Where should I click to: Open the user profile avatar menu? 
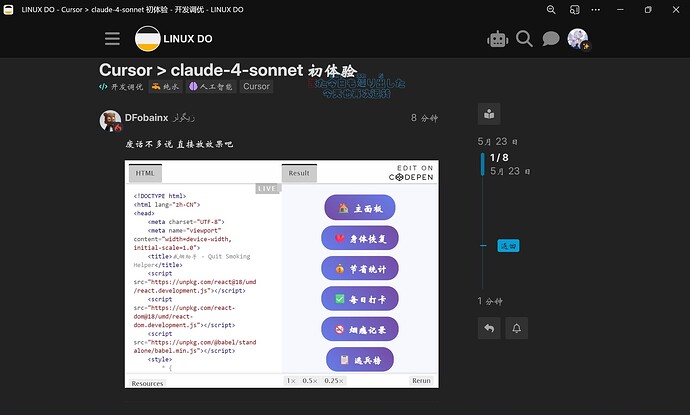[578, 39]
